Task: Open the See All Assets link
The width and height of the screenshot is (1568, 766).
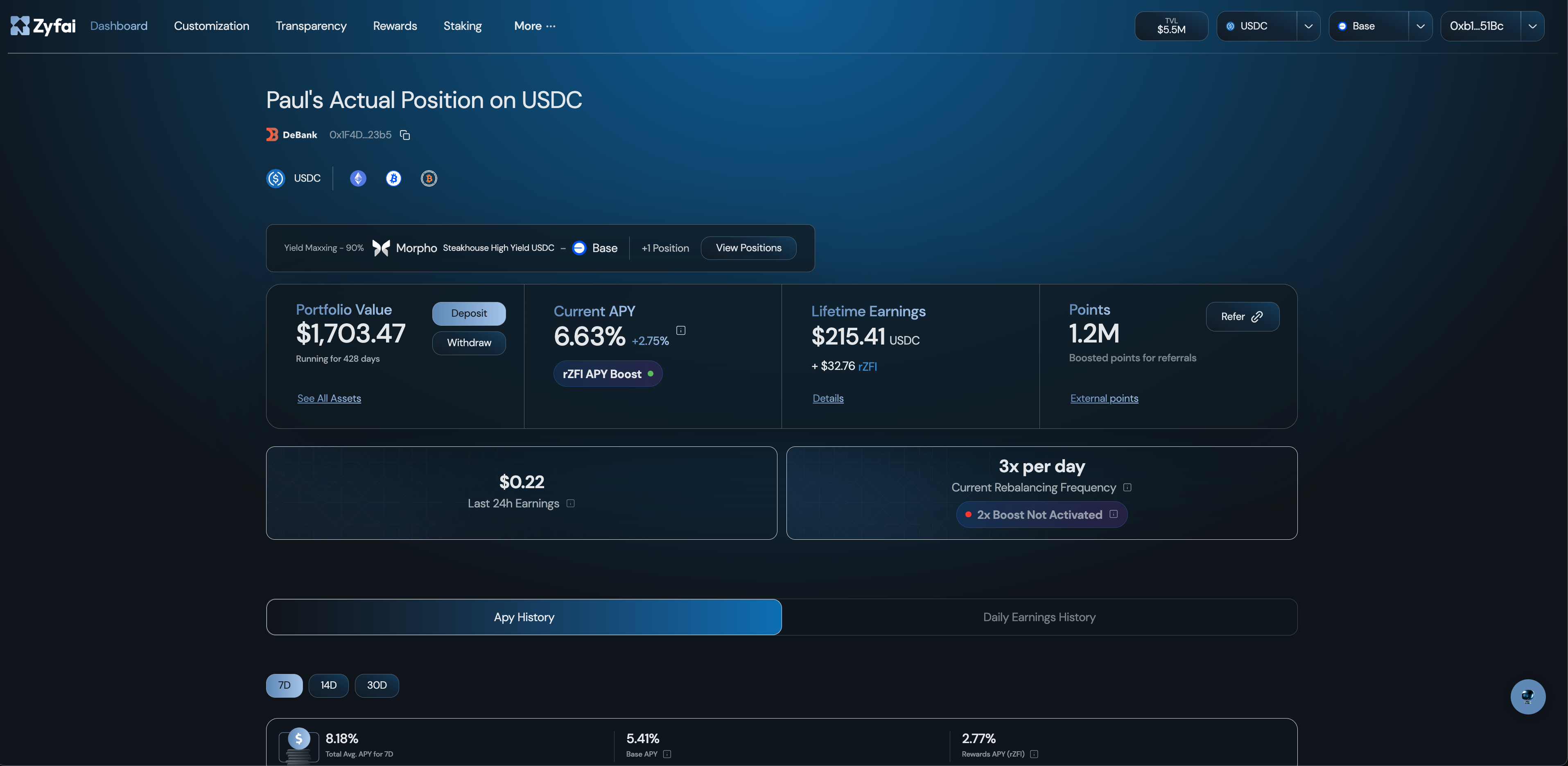Action: (329, 398)
